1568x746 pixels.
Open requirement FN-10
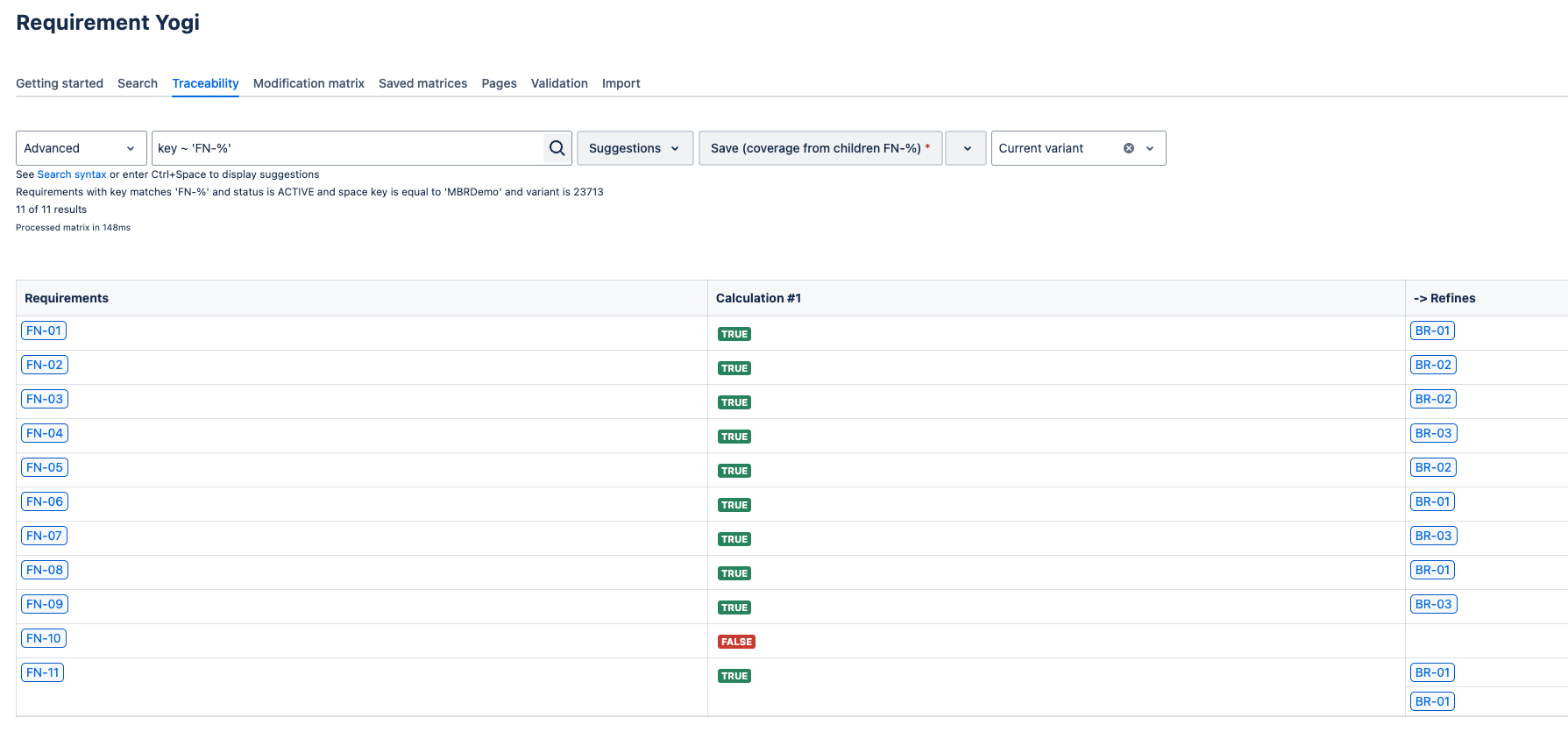(44, 638)
